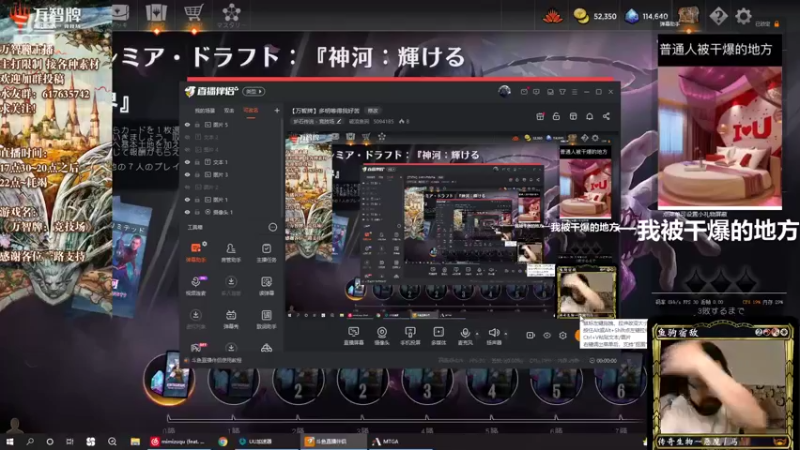Click the draft pack token at track start

point(170,379)
